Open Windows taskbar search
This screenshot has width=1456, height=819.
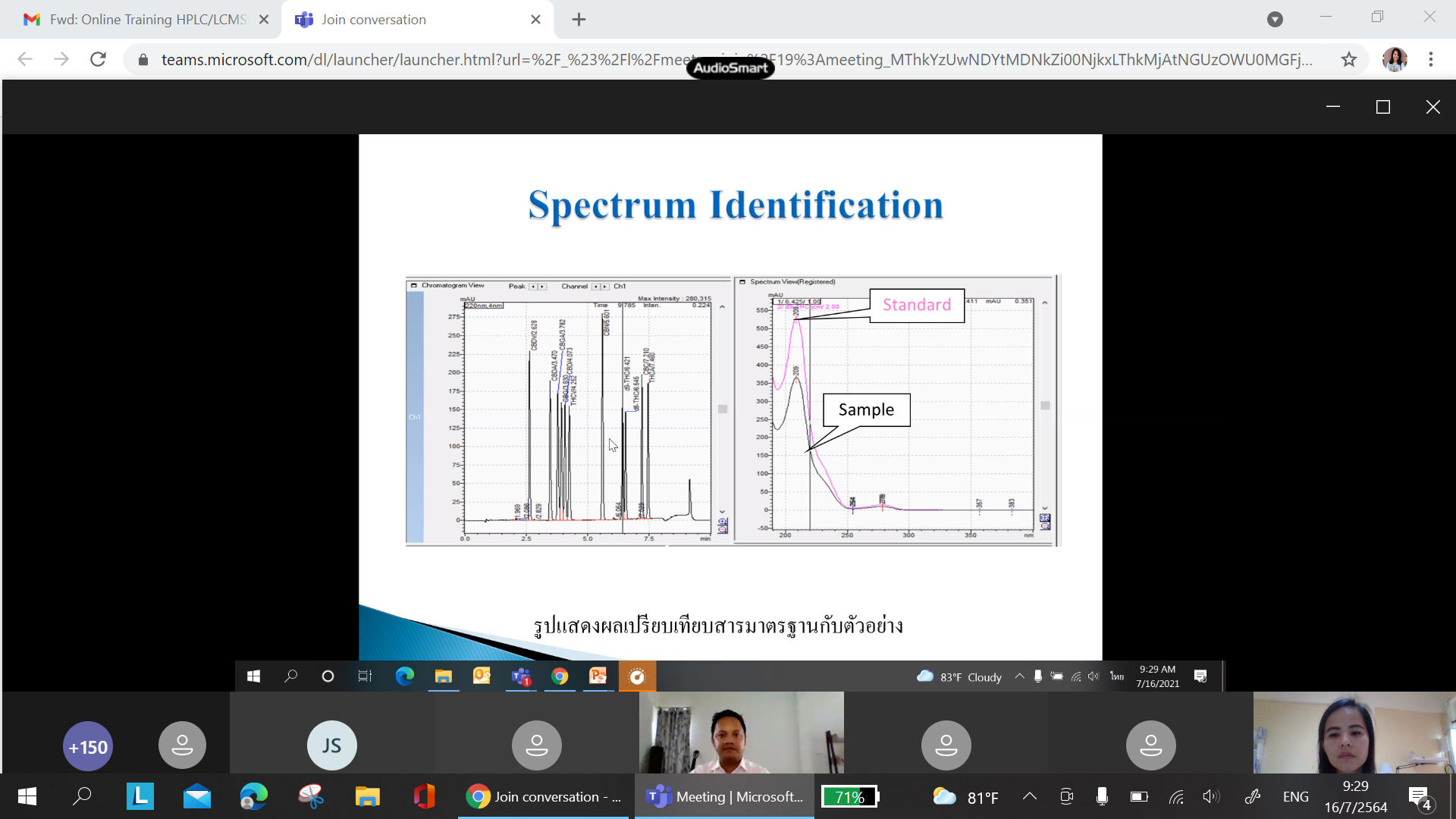[82, 796]
